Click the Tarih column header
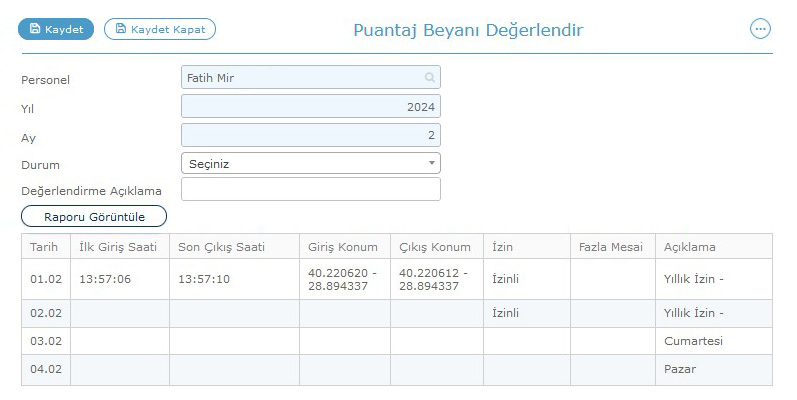Image resolution: width=797 pixels, height=400 pixels. pos(46,247)
